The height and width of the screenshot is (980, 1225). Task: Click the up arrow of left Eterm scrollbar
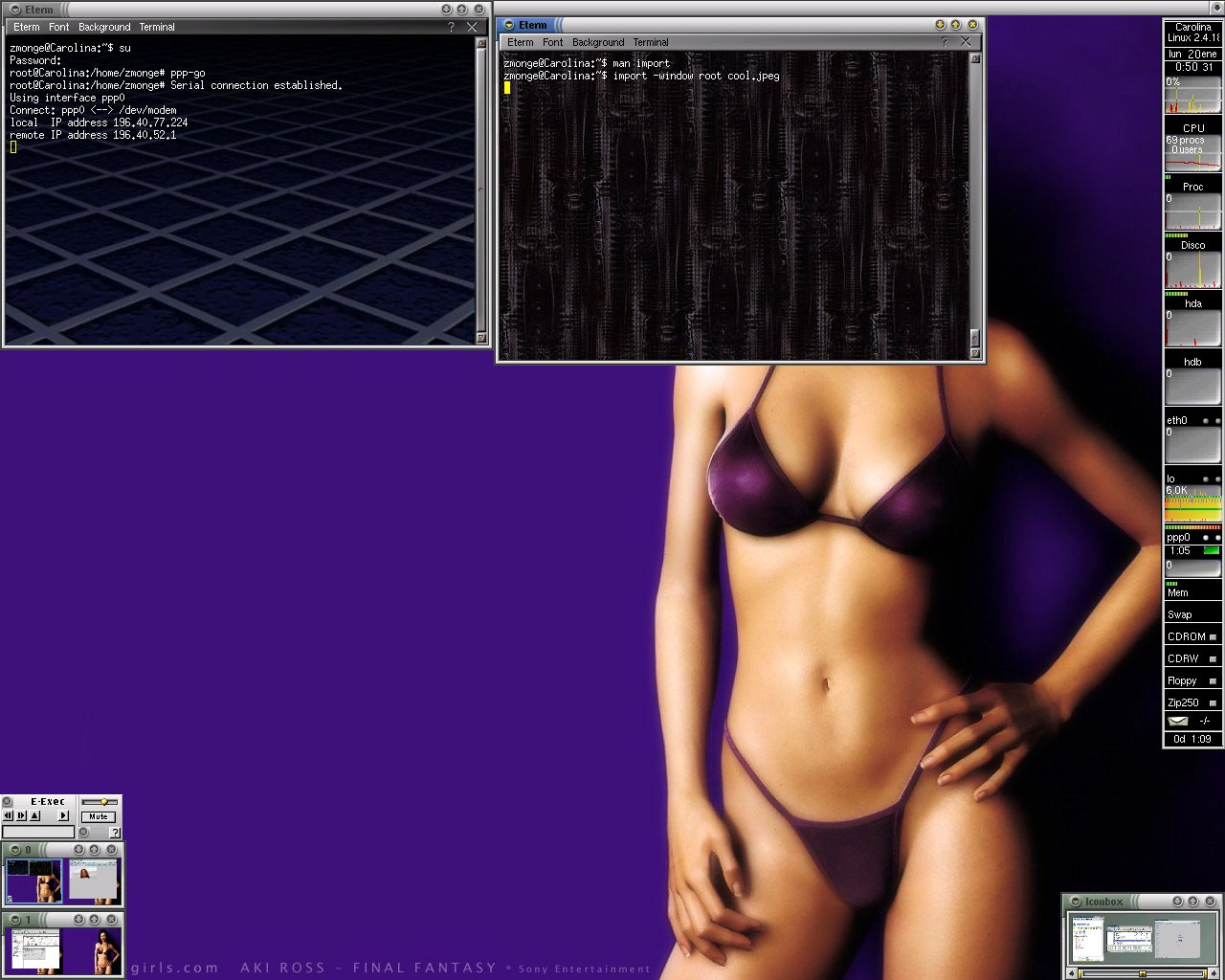point(481,43)
